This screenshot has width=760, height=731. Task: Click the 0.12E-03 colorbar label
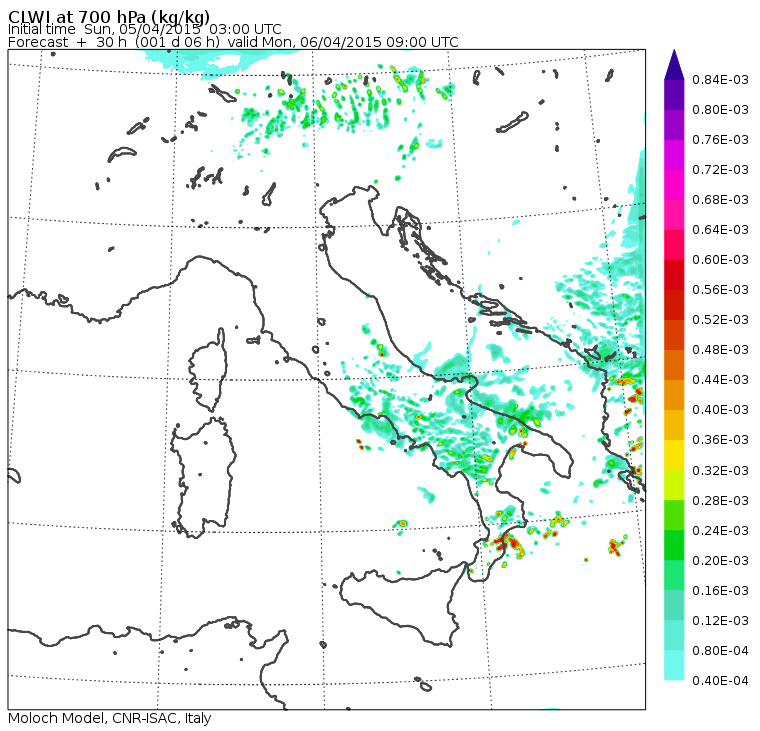[720, 621]
